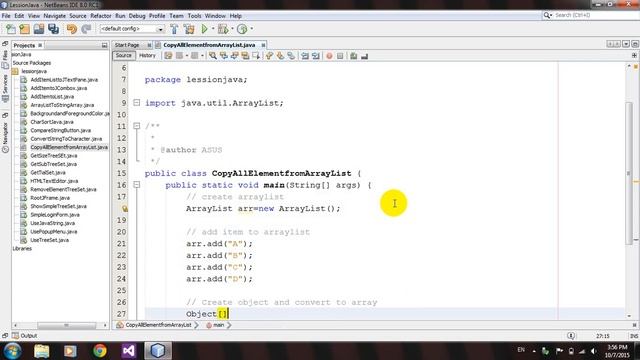Switch to the History view button

pyautogui.click(x=147, y=56)
